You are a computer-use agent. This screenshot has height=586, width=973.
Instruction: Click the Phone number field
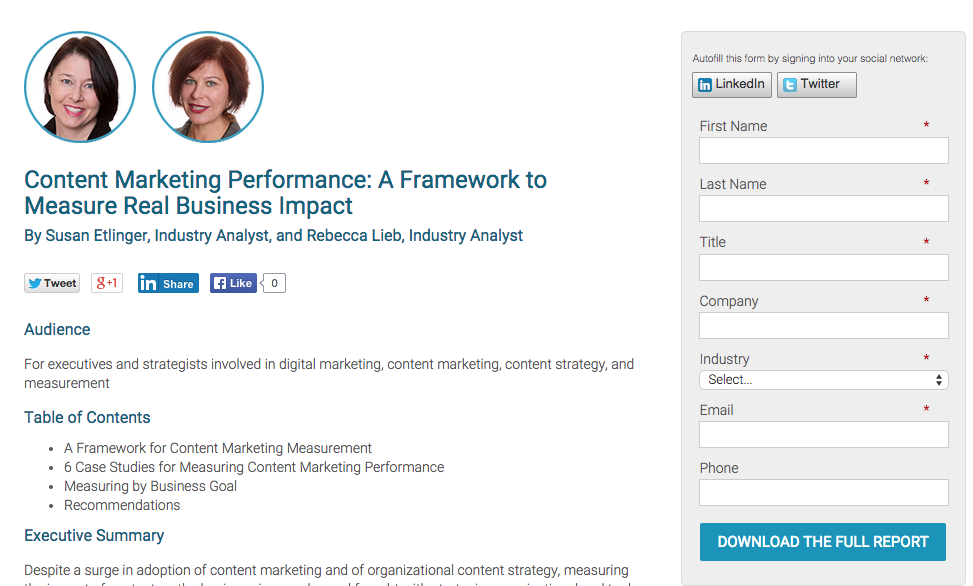coord(823,492)
